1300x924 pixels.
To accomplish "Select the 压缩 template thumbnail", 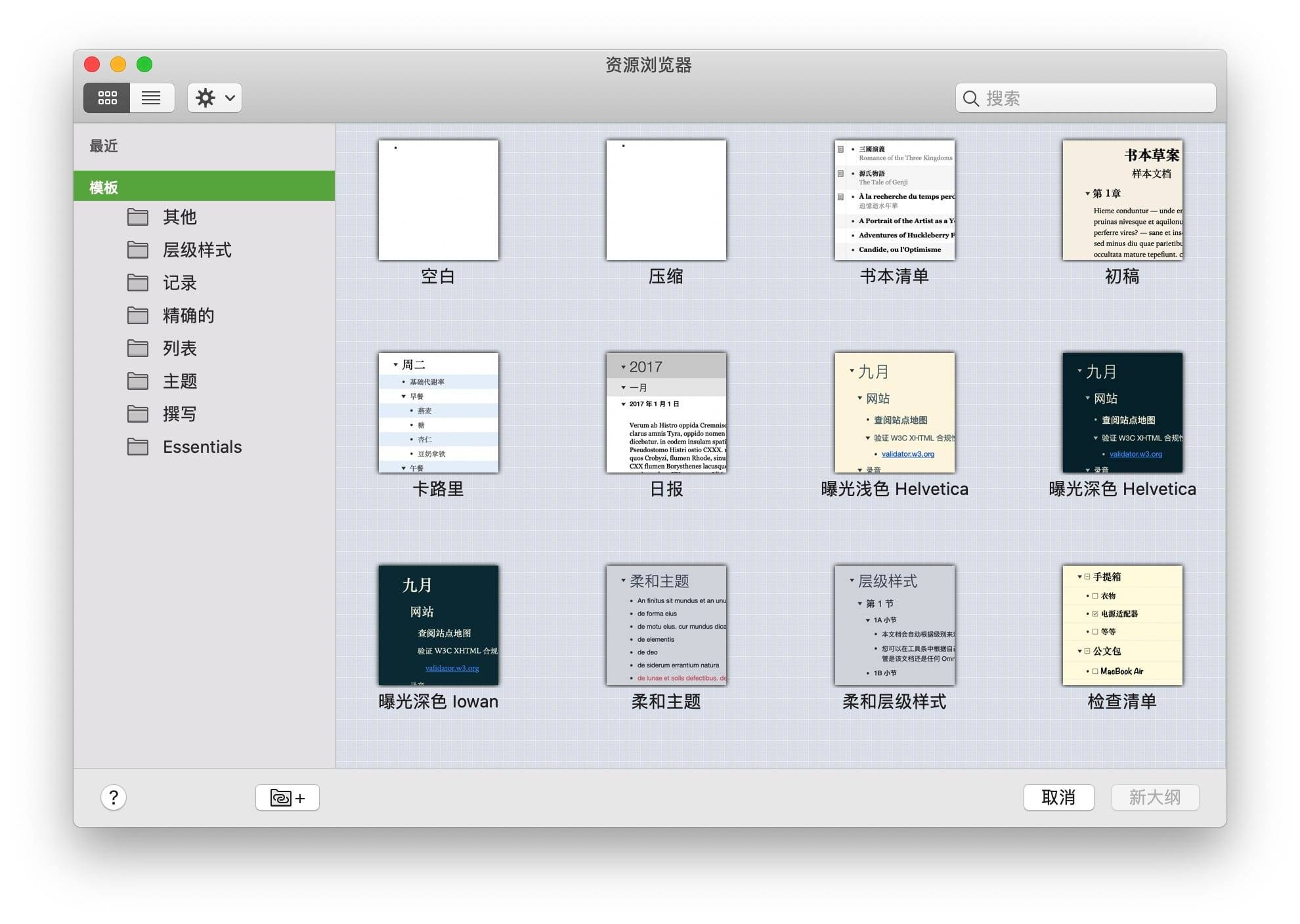I will (666, 199).
